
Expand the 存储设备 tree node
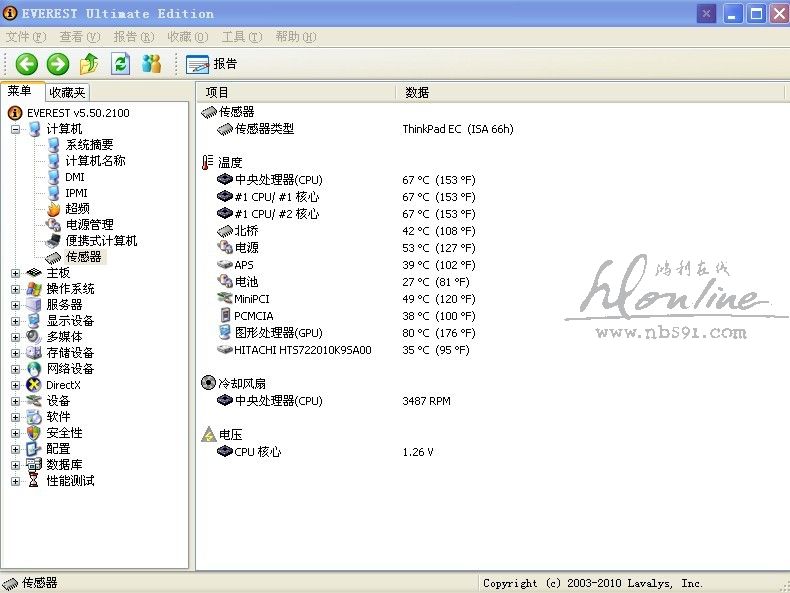click(16, 353)
